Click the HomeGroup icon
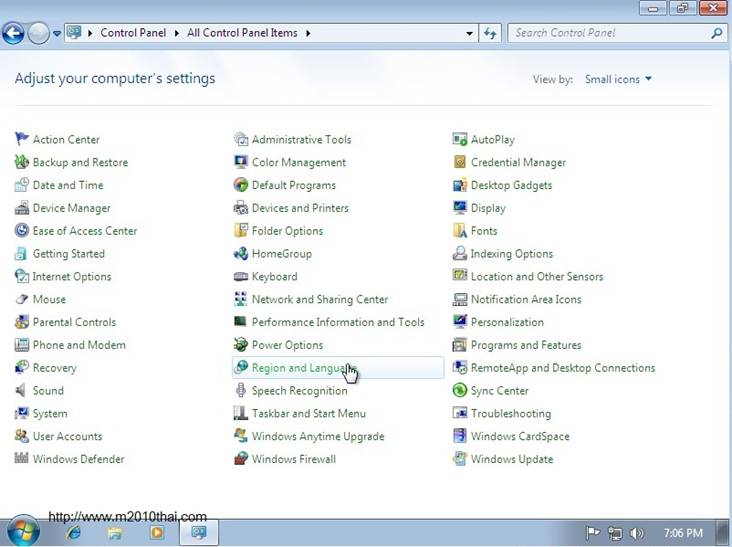 [x=240, y=253]
